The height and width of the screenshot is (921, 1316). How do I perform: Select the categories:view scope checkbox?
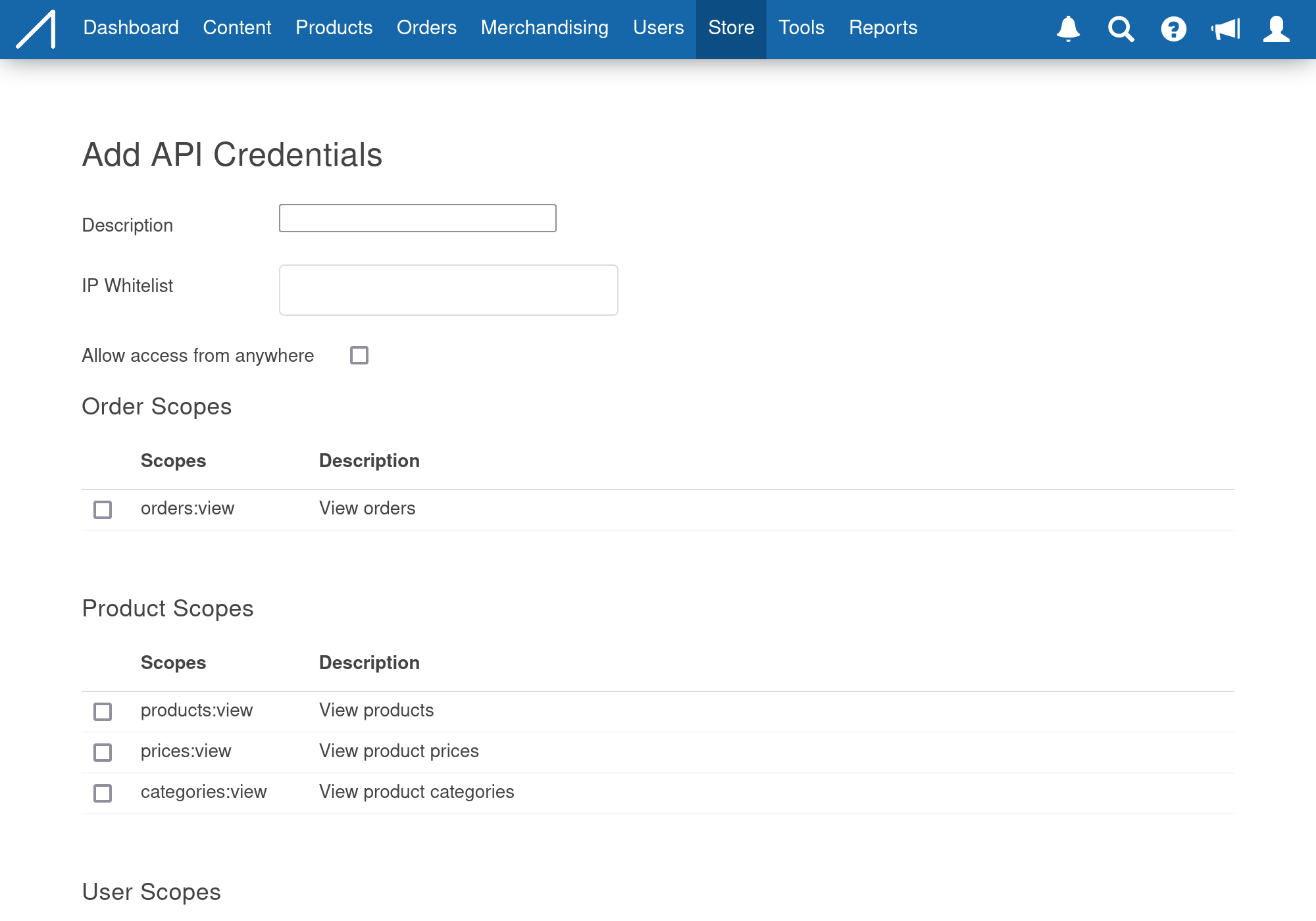(103, 793)
